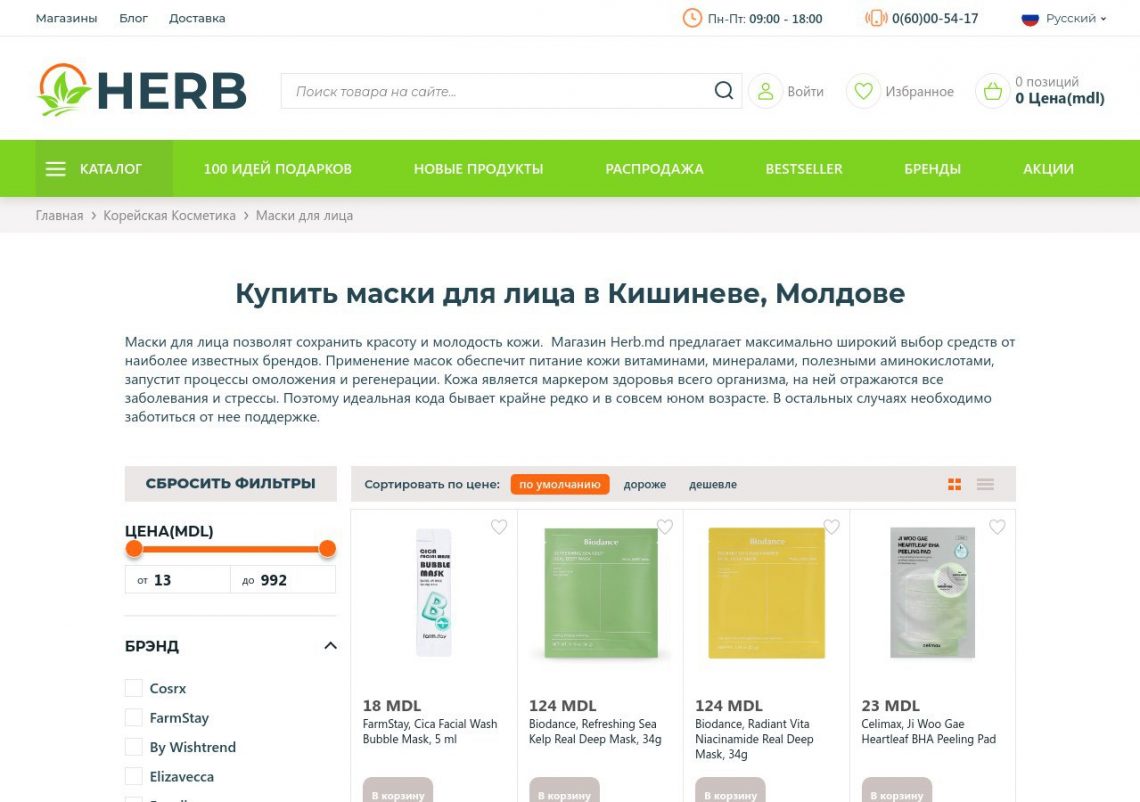Open the Блог link
Image resolution: width=1140 pixels, height=802 pixels.
[x=133, y=18]
